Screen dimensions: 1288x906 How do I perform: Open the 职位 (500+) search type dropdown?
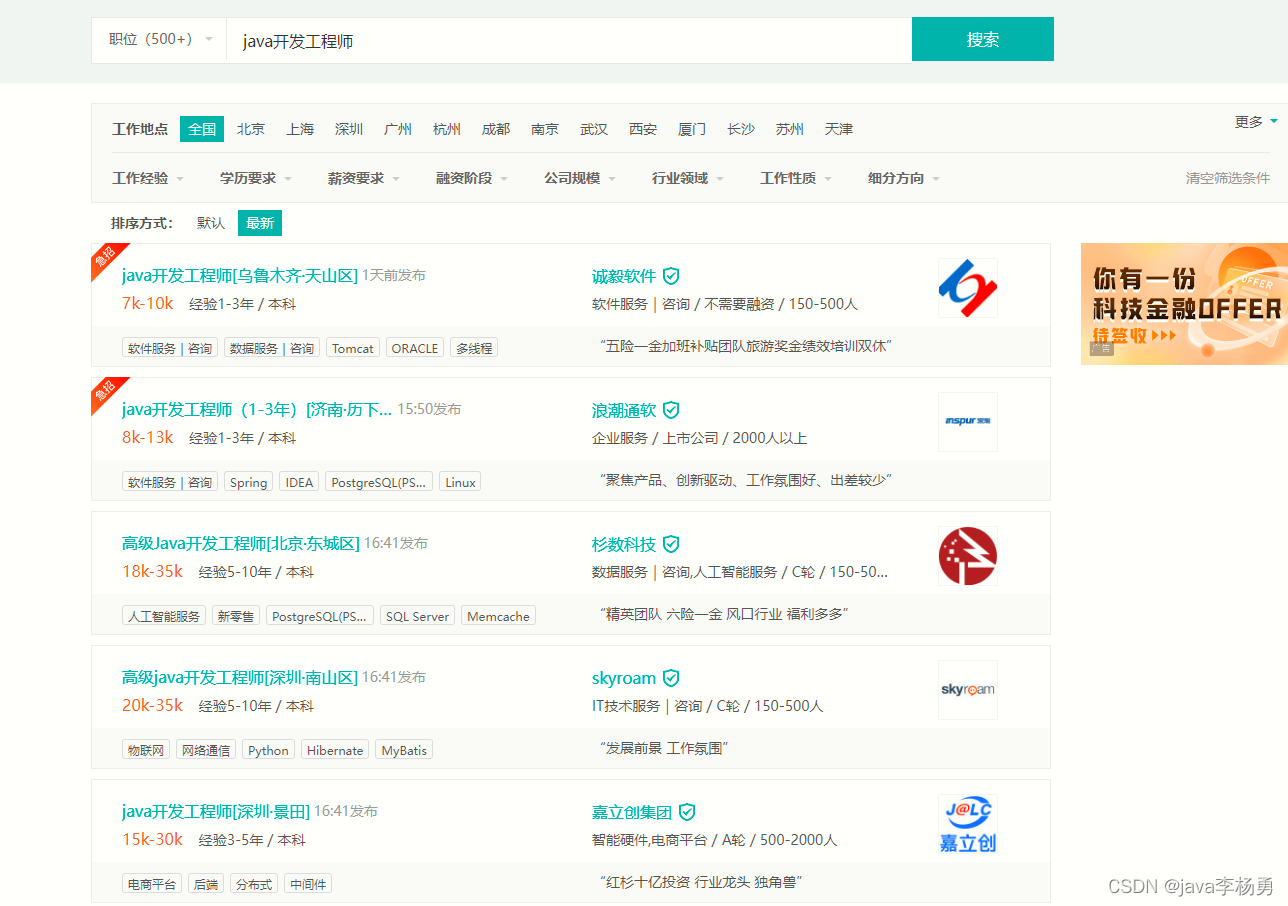coord(159,40)
